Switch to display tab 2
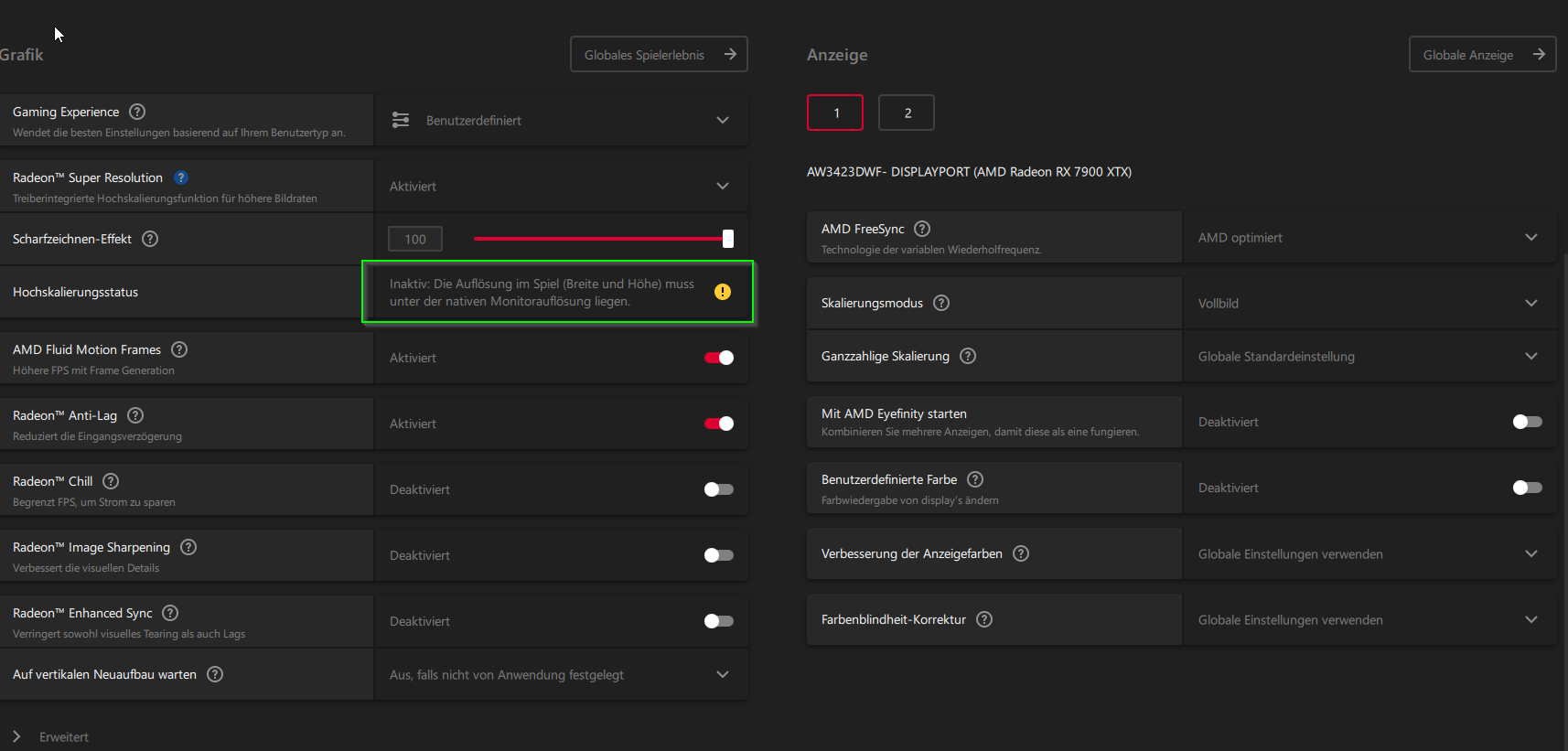This screenshot has width=1568, height=751. click(907, 113)
